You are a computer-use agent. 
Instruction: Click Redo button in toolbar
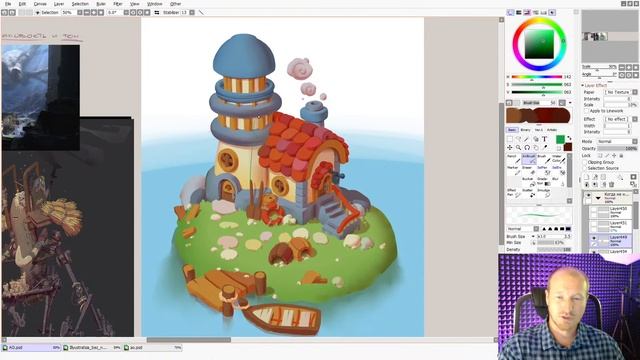12,13
